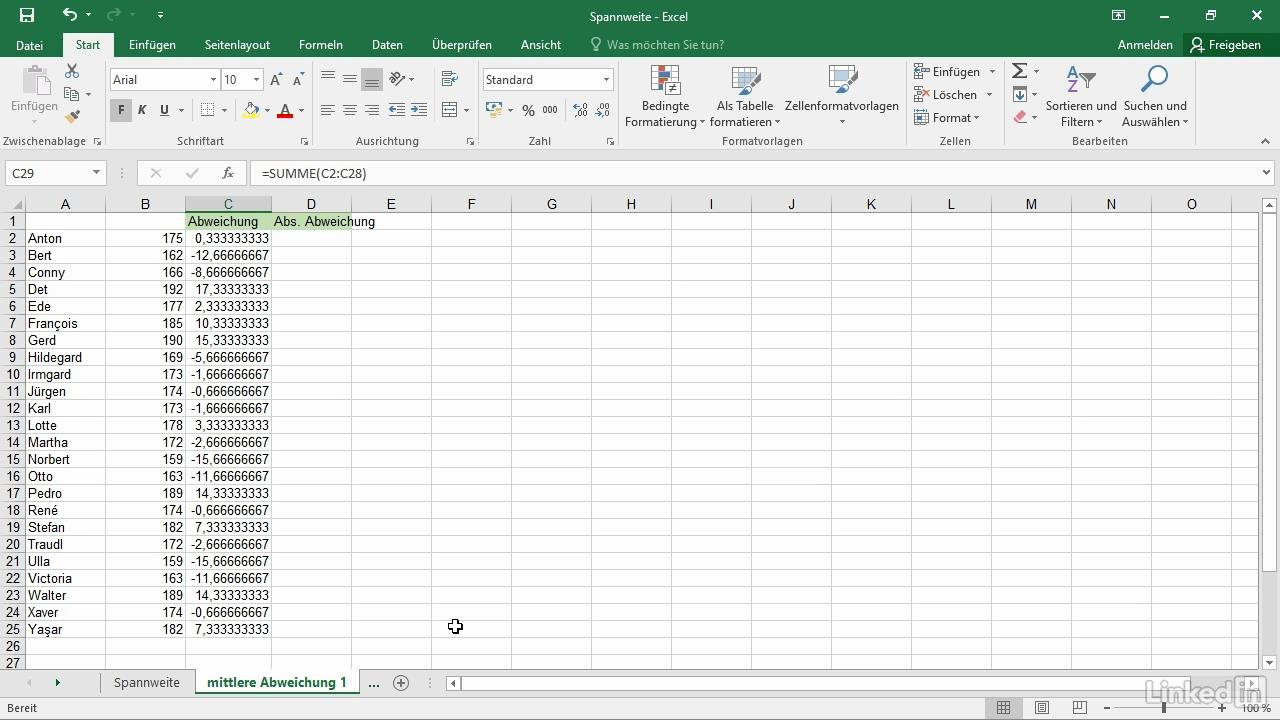
Task: Click the Format Painter brush icon
Action: coord(72,117)
